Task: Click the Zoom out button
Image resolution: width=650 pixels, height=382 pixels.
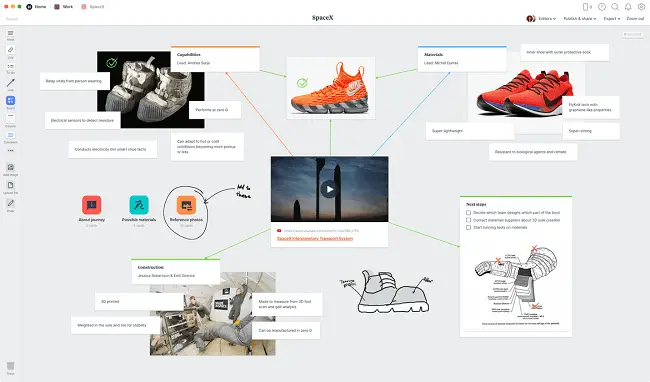Action: (635, 19)
